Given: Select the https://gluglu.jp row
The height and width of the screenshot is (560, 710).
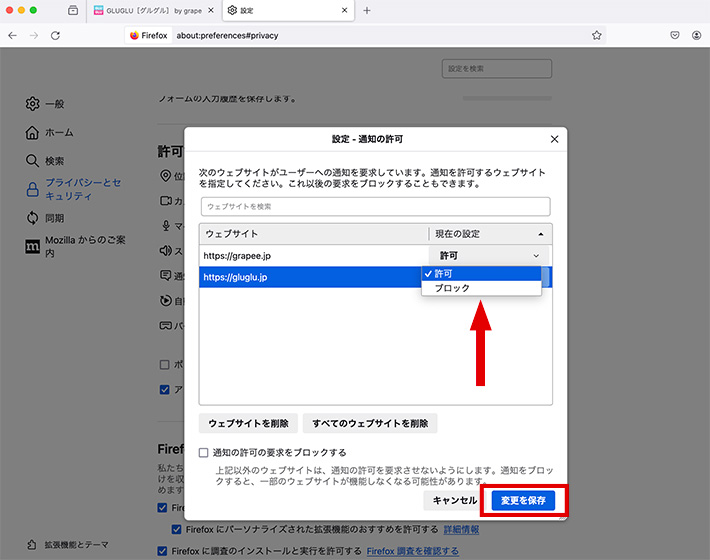Looking at the screenshot, I should point(310,277).
